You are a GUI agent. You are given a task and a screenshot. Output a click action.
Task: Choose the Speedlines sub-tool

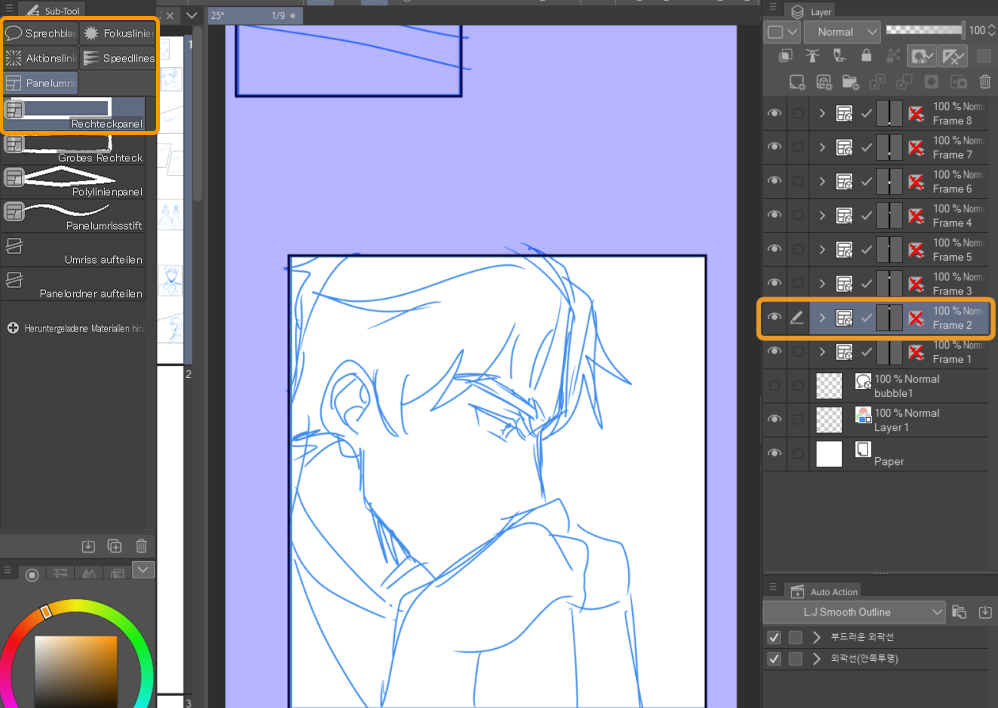coord(117,58)
